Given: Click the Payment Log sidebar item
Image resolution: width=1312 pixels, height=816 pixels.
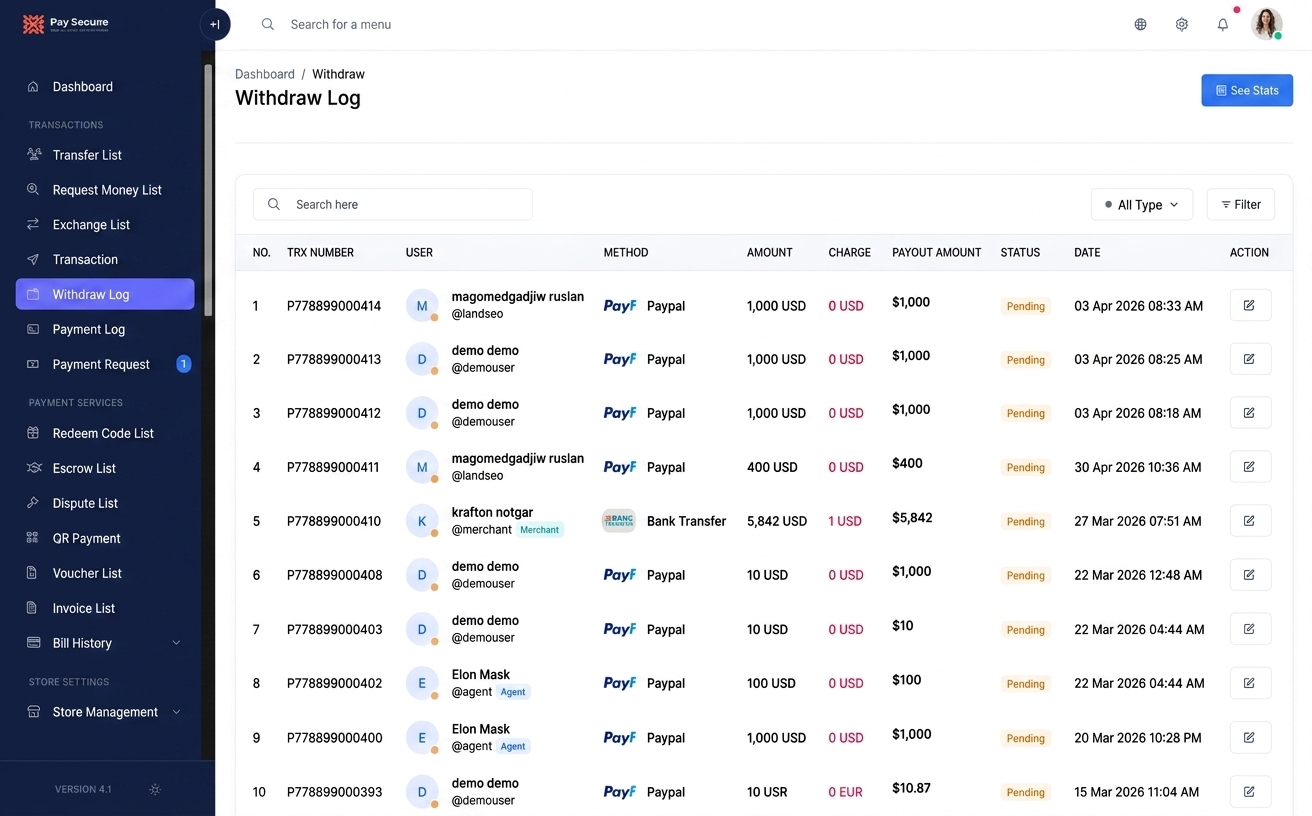Looking at the screenshot, I should (x=105, y=329).
